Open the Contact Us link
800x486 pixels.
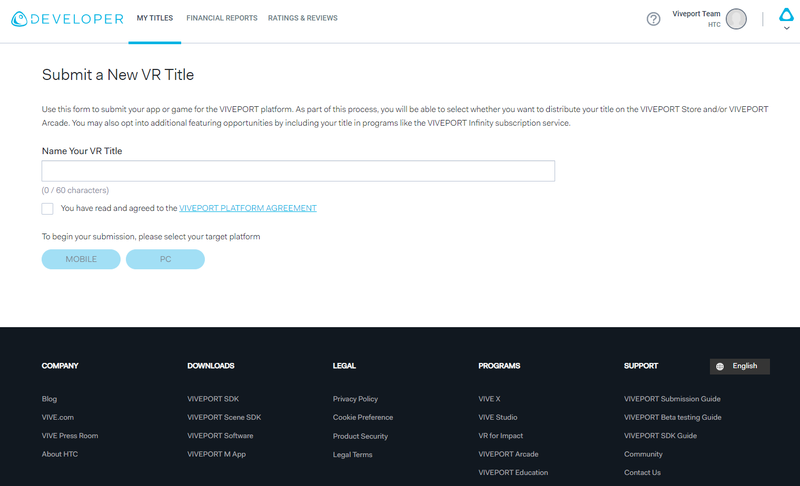click(x=642, y=472)
